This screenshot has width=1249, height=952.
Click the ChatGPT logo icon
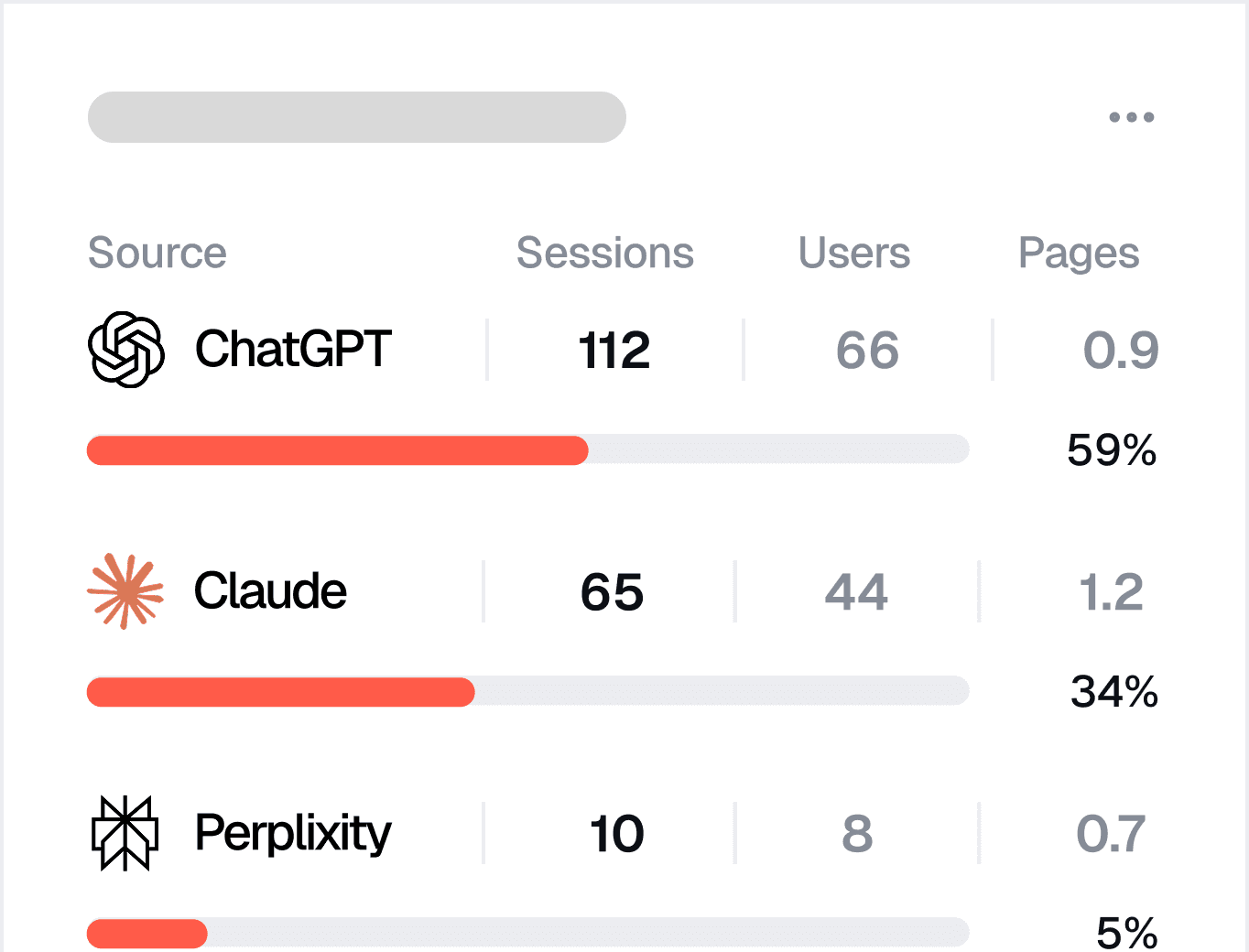(x=126, y=350)
